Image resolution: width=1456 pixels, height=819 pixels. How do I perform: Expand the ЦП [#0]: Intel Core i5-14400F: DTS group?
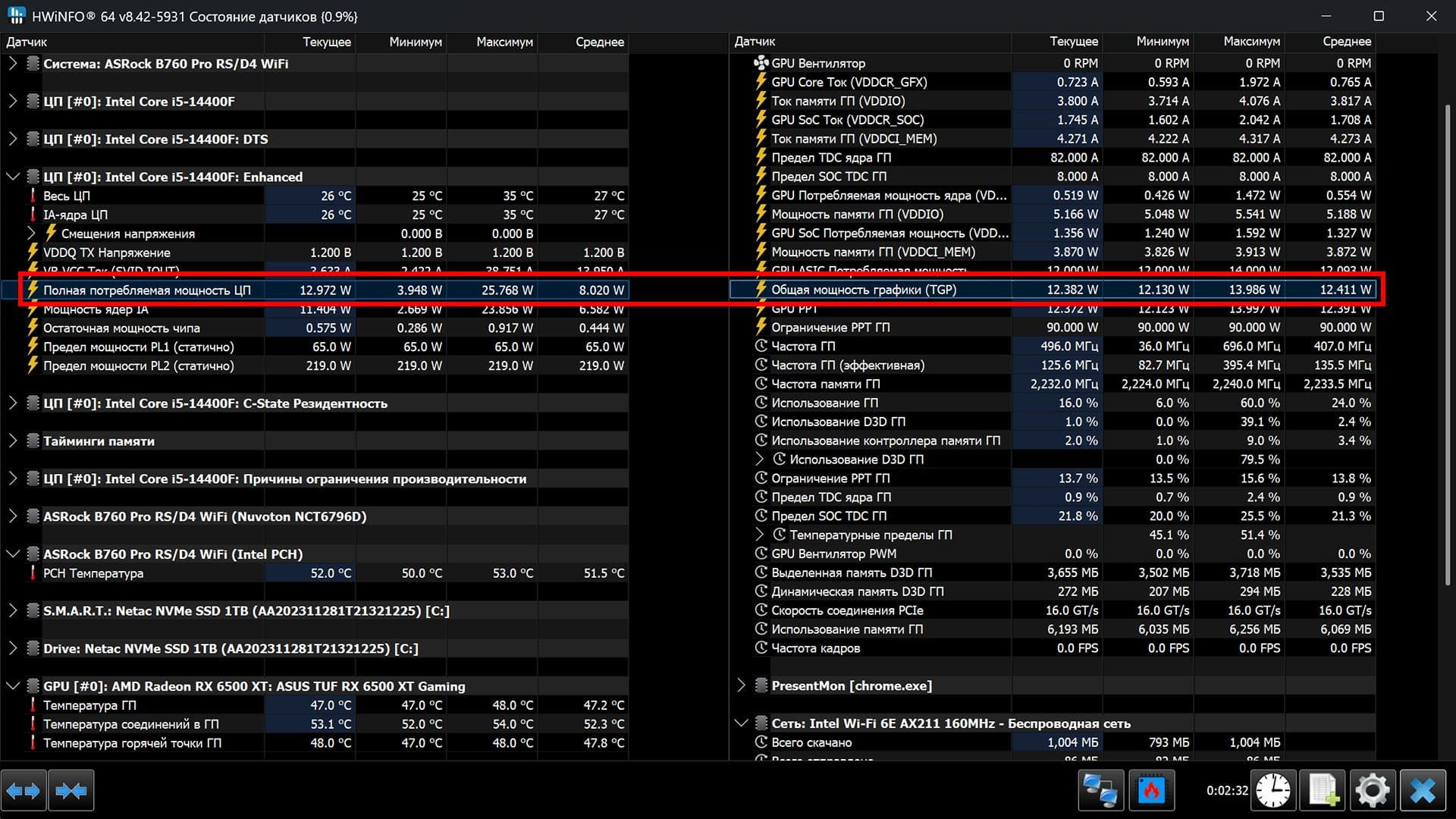pyautogui.click(x=12, y=139)
